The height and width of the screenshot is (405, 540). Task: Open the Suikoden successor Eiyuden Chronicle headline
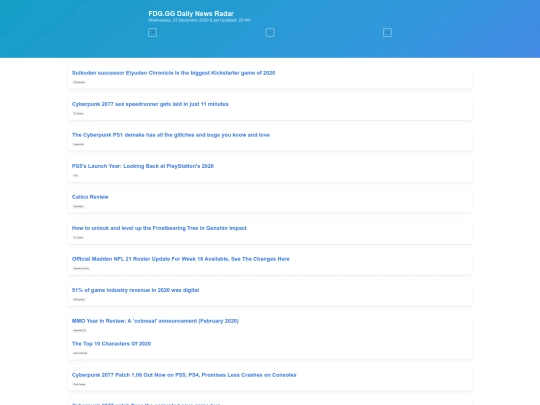coord(173,73)
